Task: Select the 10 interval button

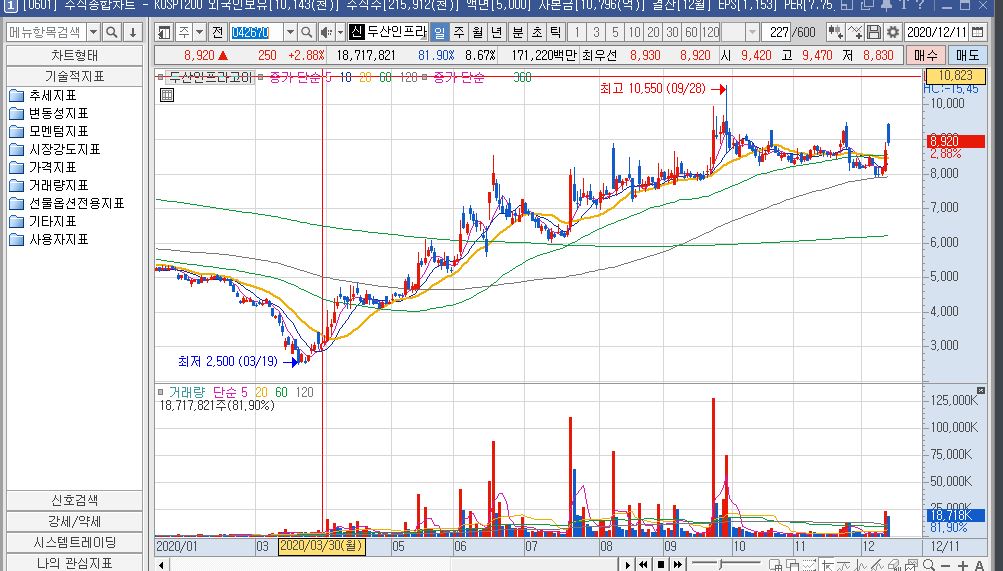Action: [x=634, y=32]
